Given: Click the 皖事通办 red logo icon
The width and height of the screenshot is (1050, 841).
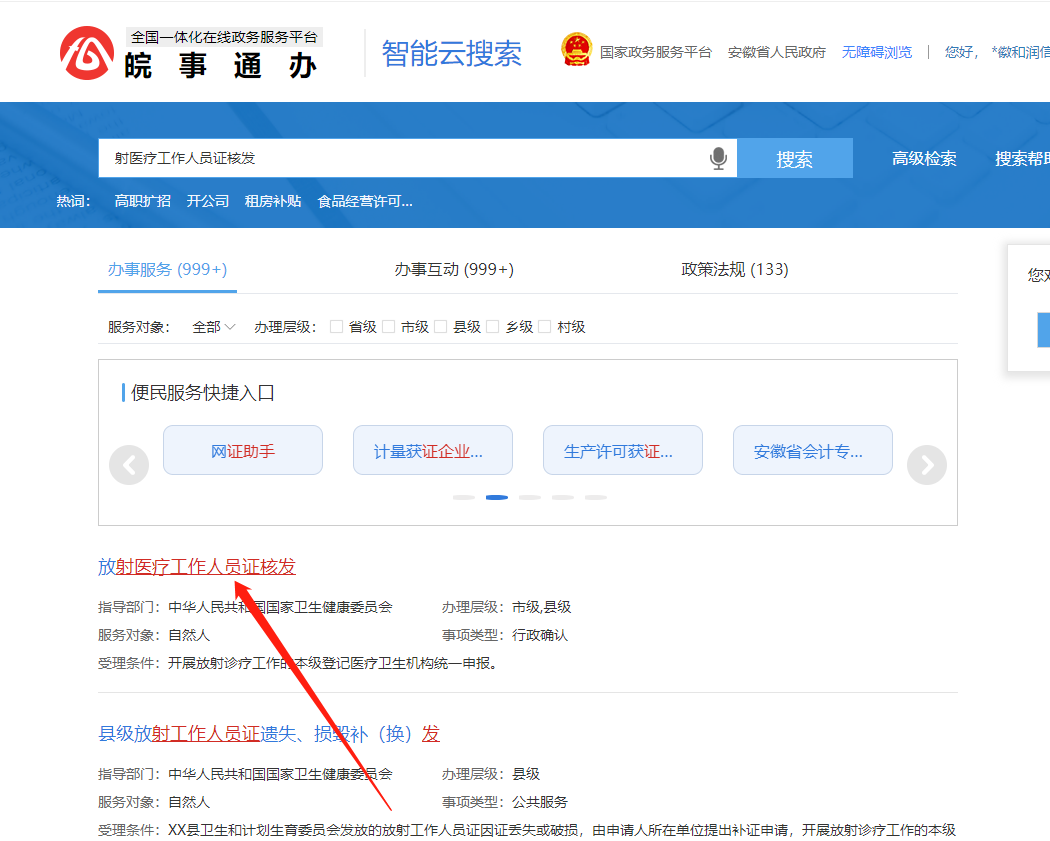Looking at the screenshot, I should [x=87, y=53].
